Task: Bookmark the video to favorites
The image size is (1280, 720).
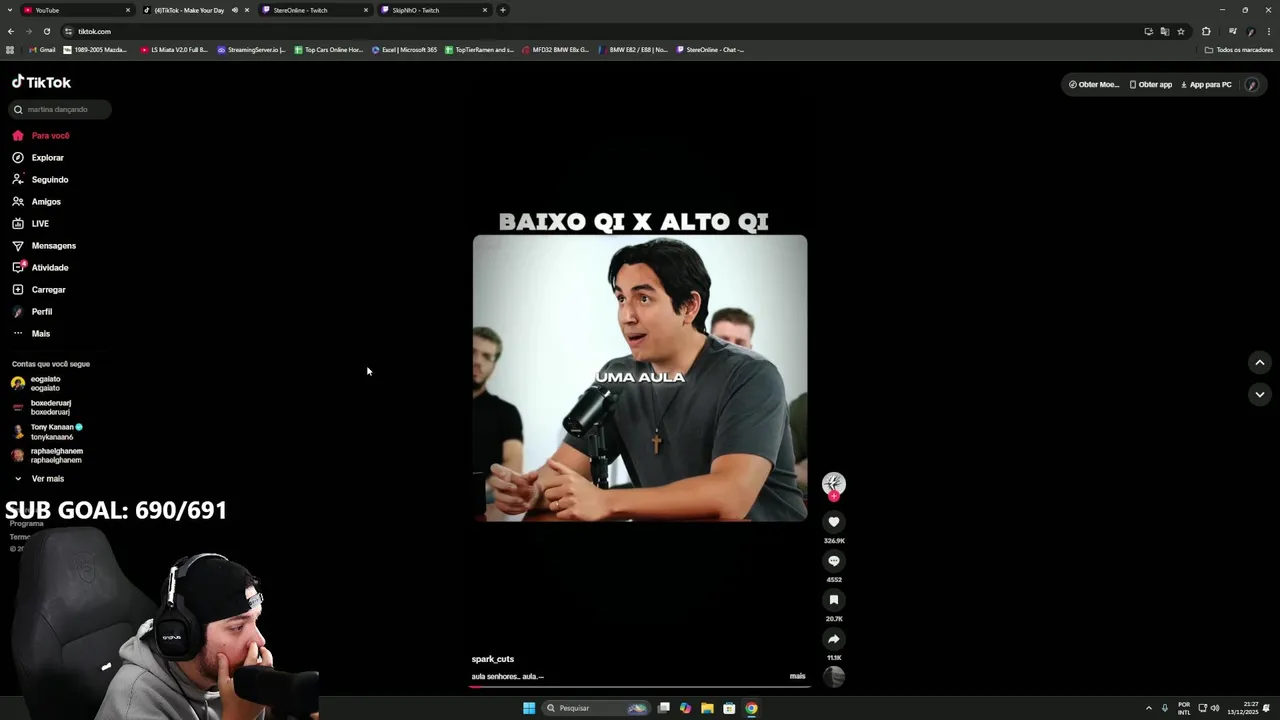Action: click(x=834, y=600)
